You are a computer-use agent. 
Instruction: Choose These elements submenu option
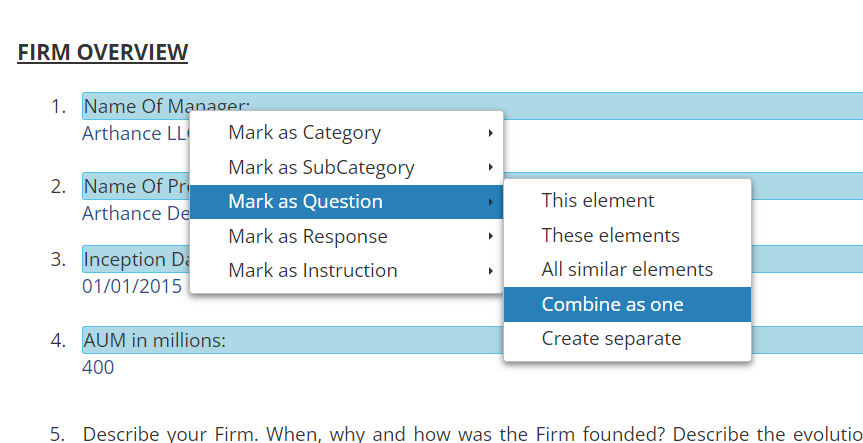point(610,236)
